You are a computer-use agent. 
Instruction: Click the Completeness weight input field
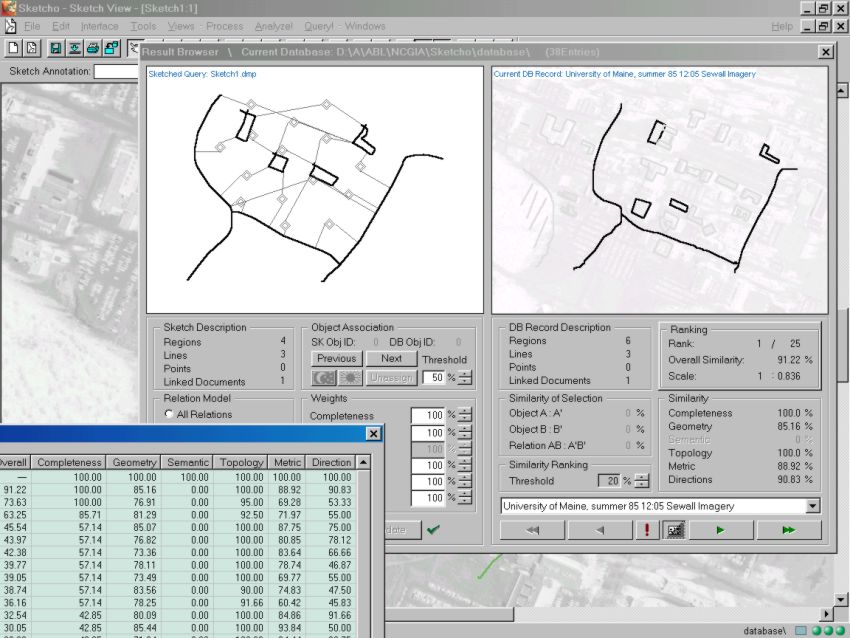coord(427,415)
